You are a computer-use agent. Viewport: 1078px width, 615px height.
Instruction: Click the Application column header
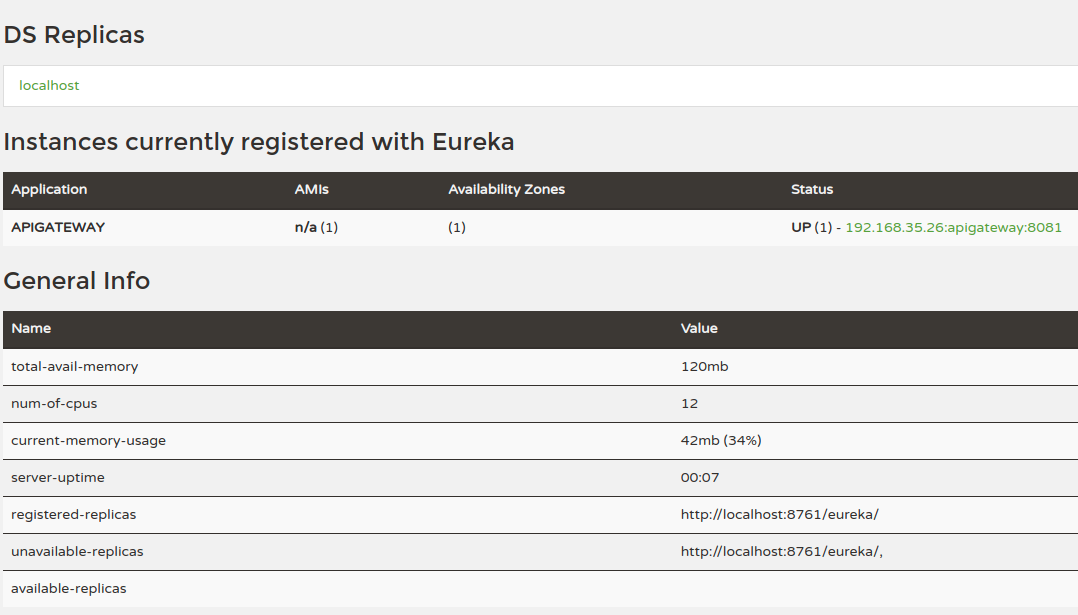[x=49, y=190]
